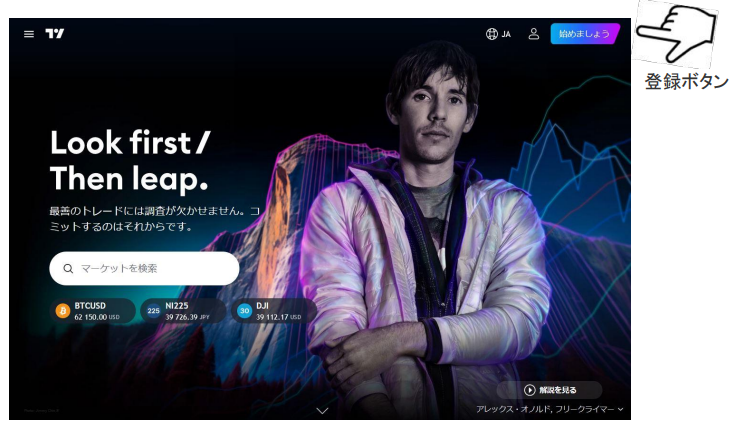Open the hamburger menu
The image size is (739, 428).
(x=29, y=34)
